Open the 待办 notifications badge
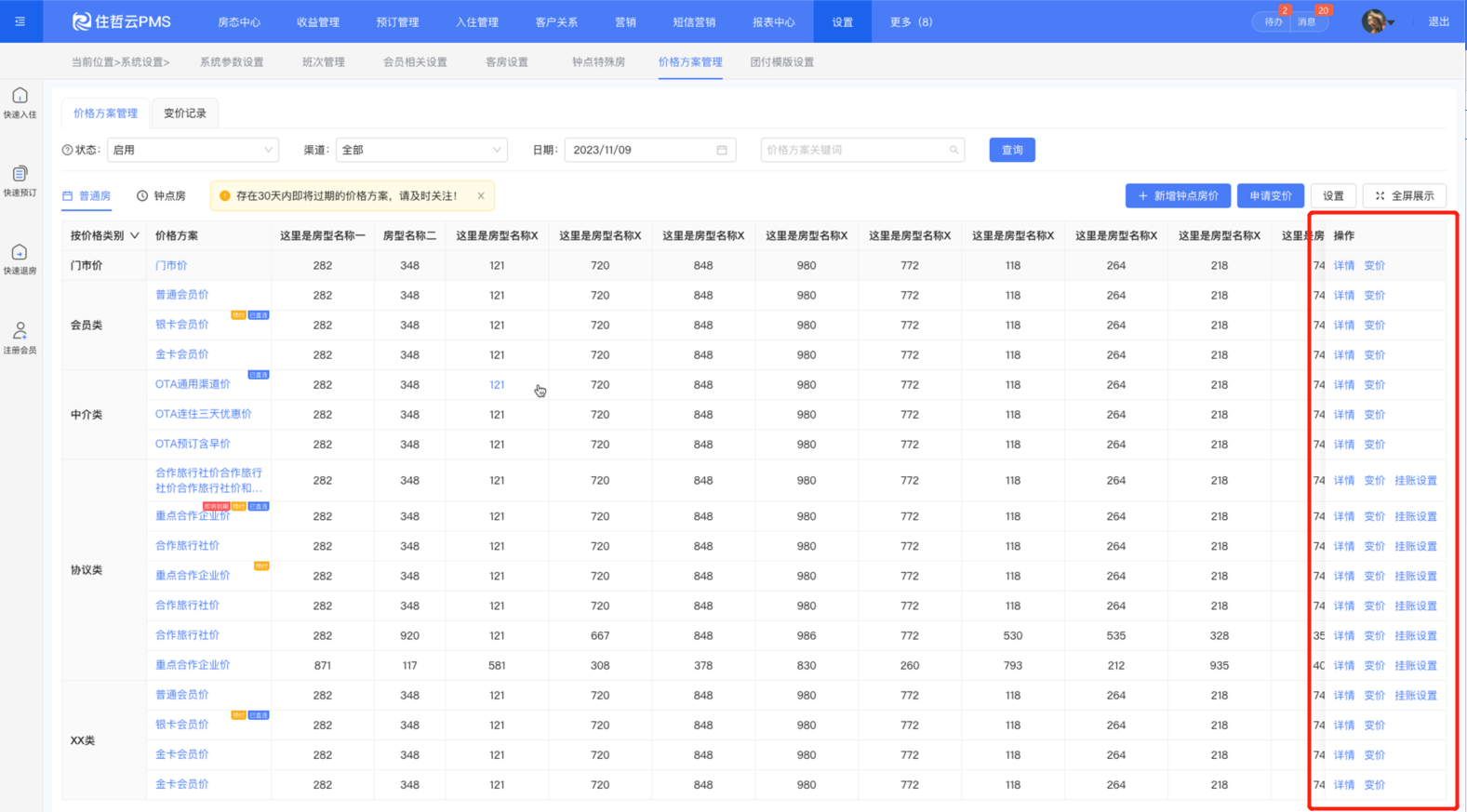This screenshot has height=812, width=1467. (x=1274, y=21)
